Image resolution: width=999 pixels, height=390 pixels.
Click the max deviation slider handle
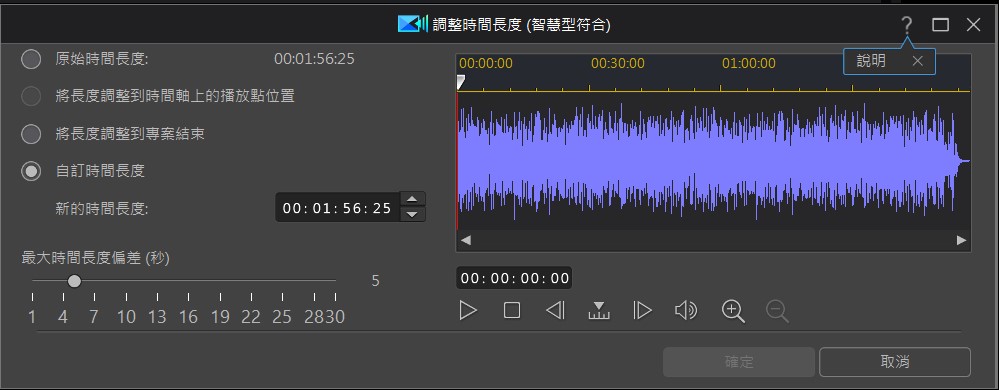tap(75, 281)
